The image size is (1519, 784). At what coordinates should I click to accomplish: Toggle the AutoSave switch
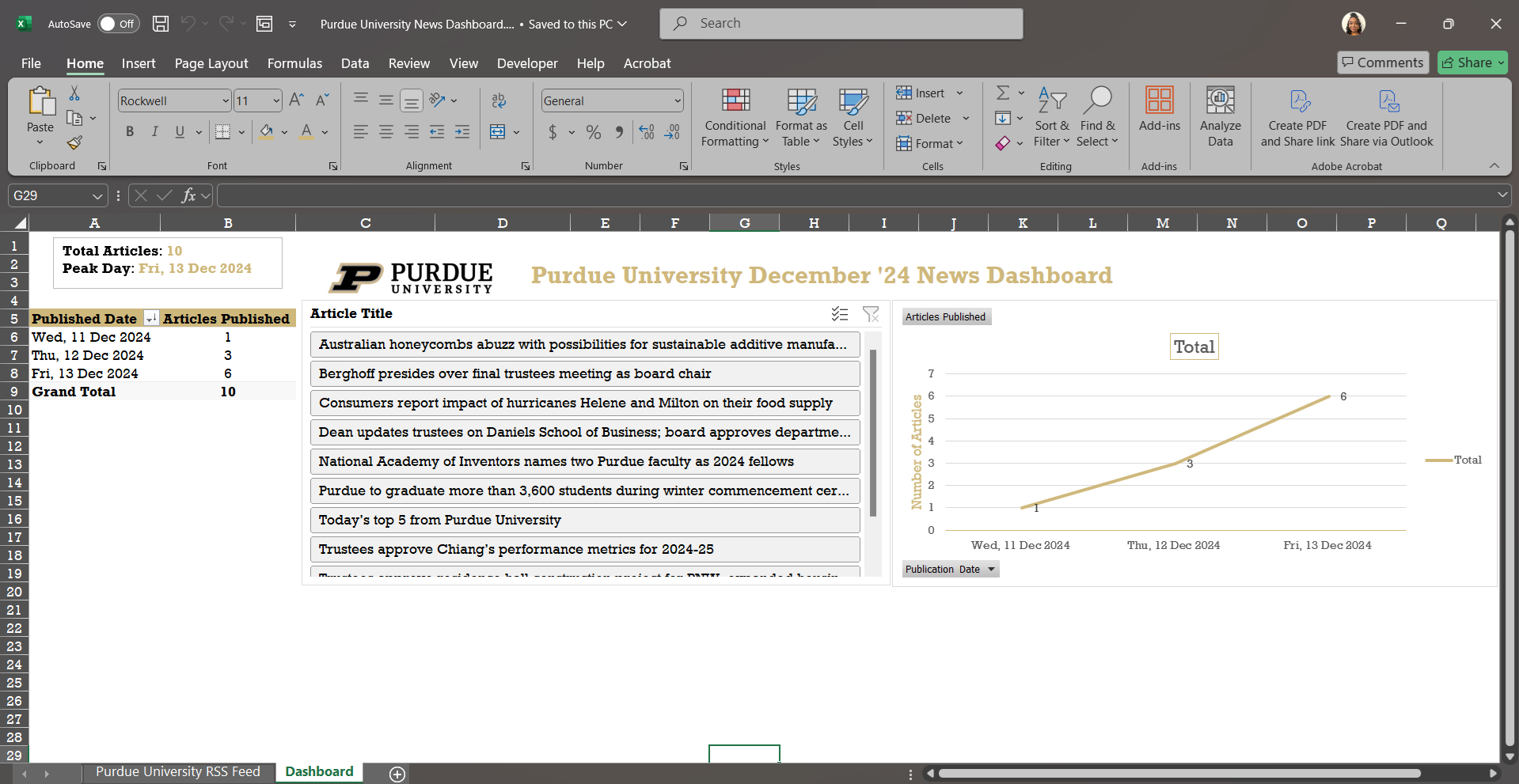118,24
